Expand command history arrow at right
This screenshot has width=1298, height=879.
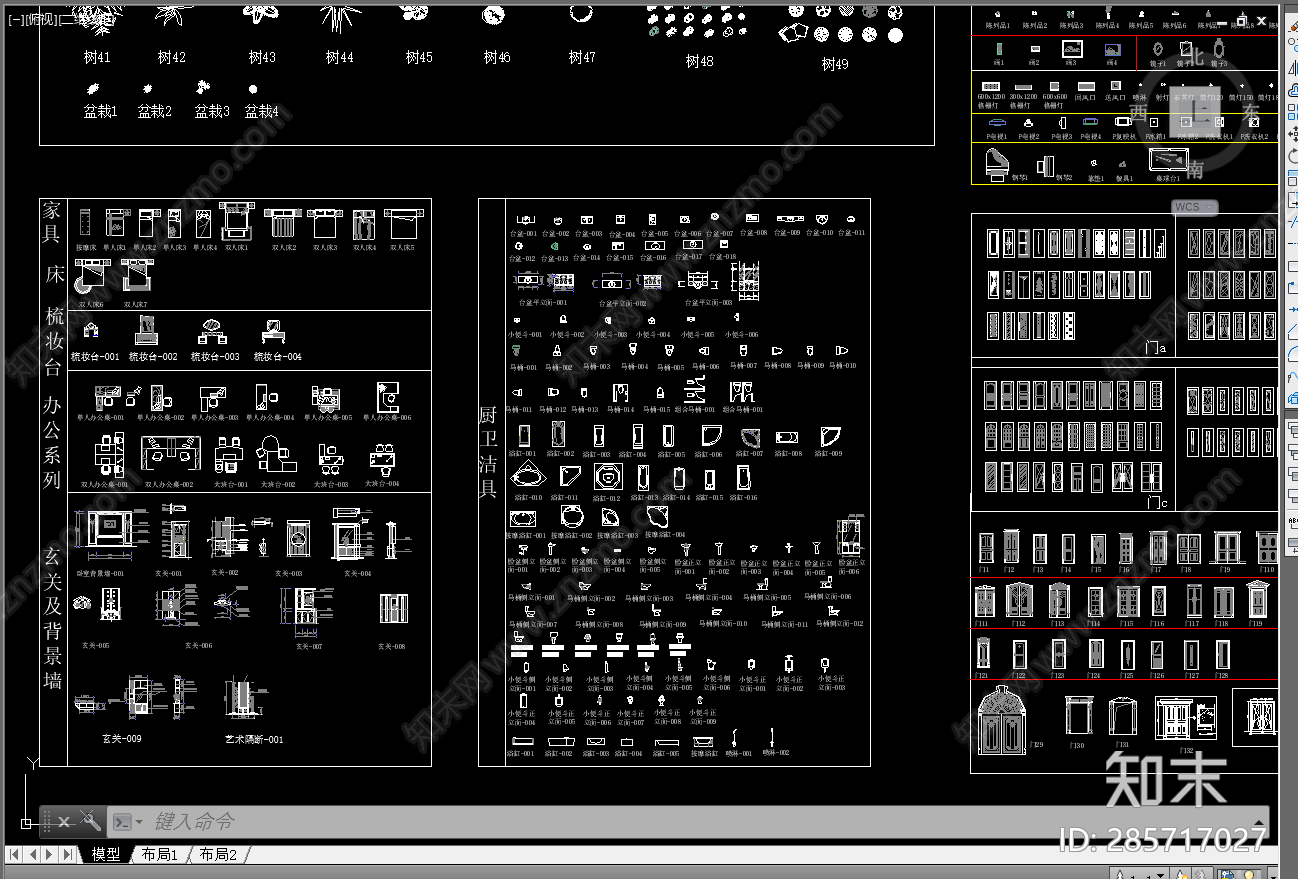[x=1258, y=822]
